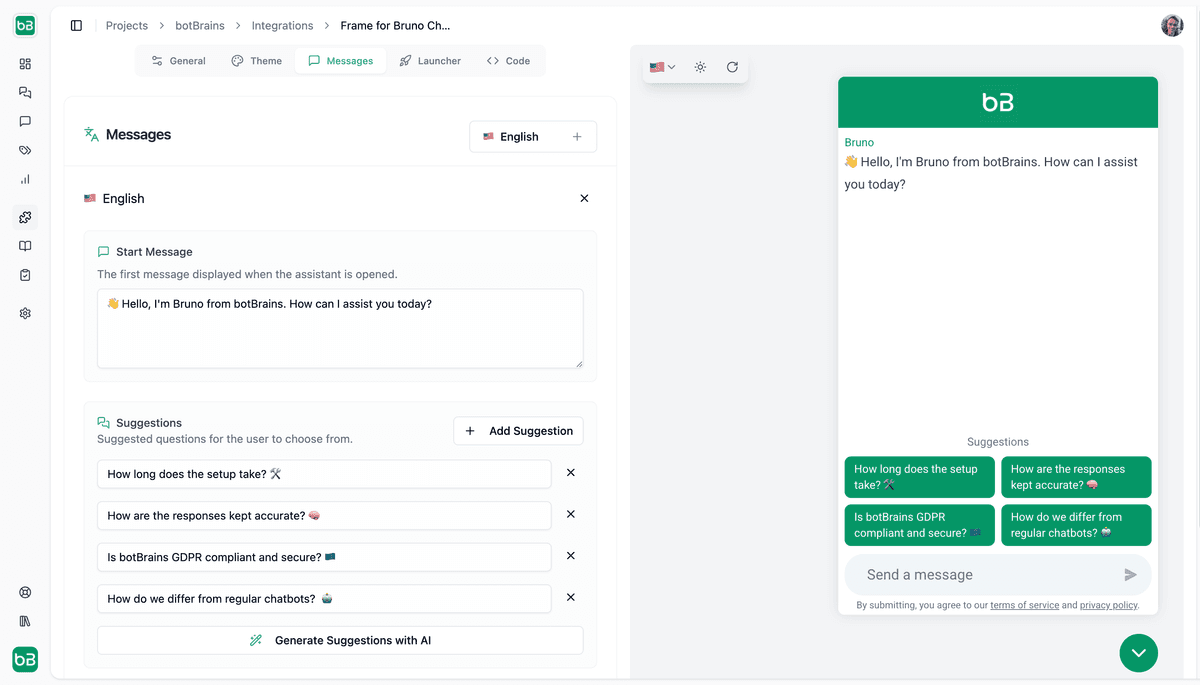Image resolution: width=1200 pixels, height=685 pixels.
Task: Open the integrations puzzle icon in sidebar
Action: [25, 217]
